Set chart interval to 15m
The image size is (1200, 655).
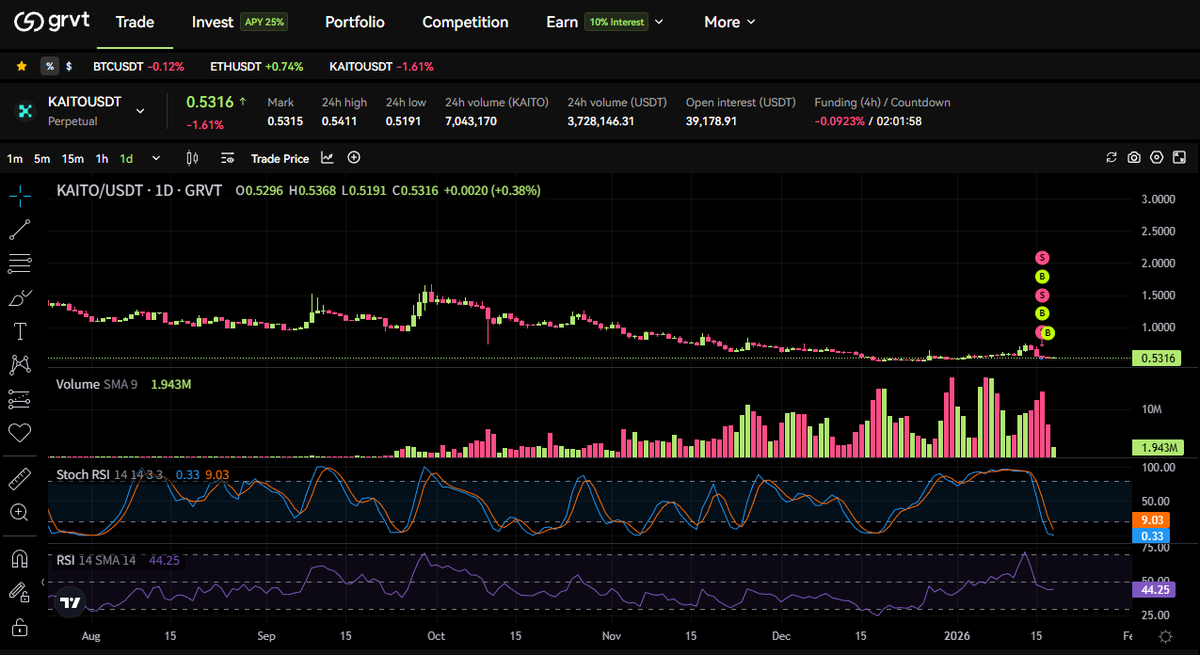[x=73, y=158]
